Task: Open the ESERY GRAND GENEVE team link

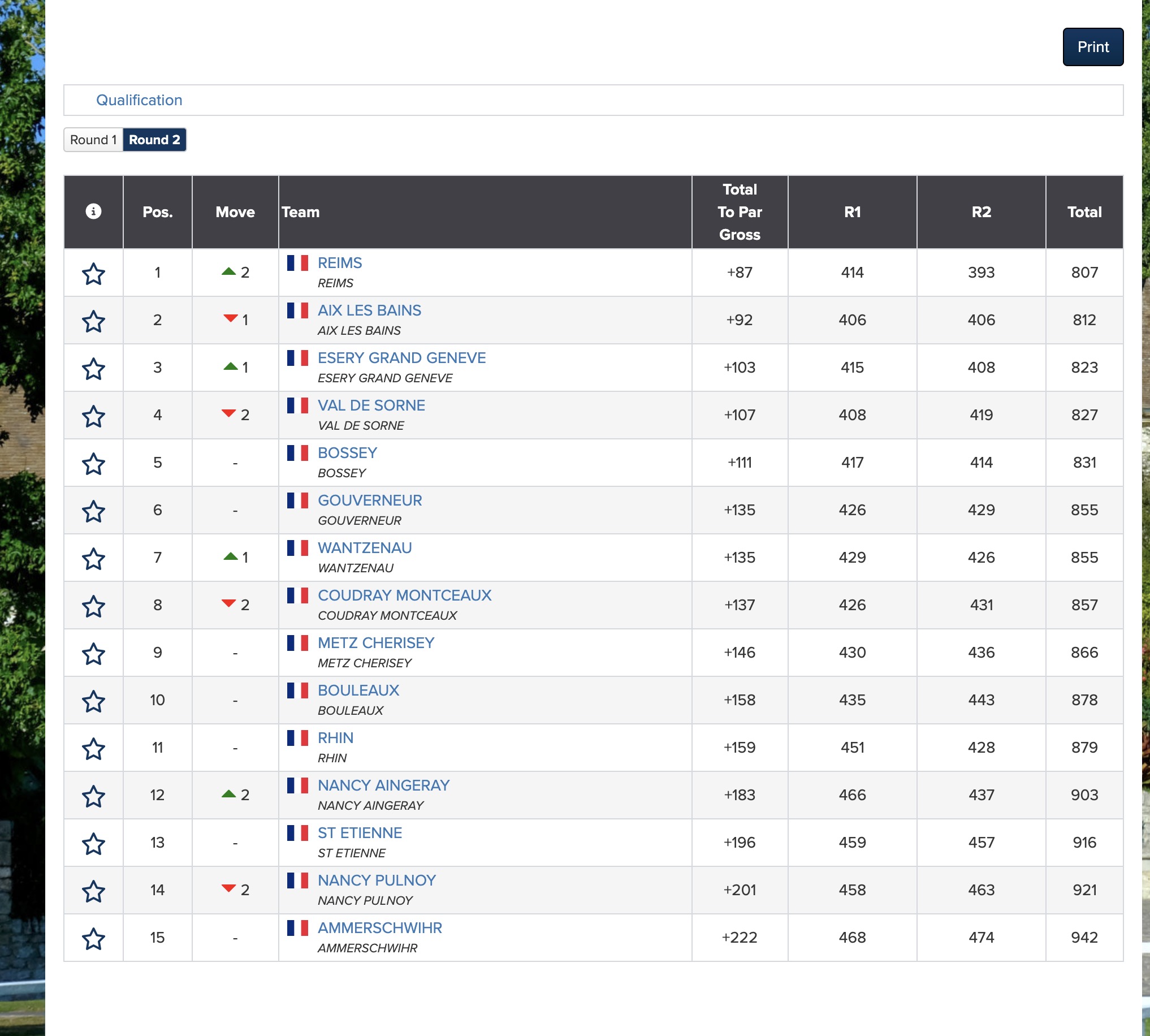Action: [402, 358]
